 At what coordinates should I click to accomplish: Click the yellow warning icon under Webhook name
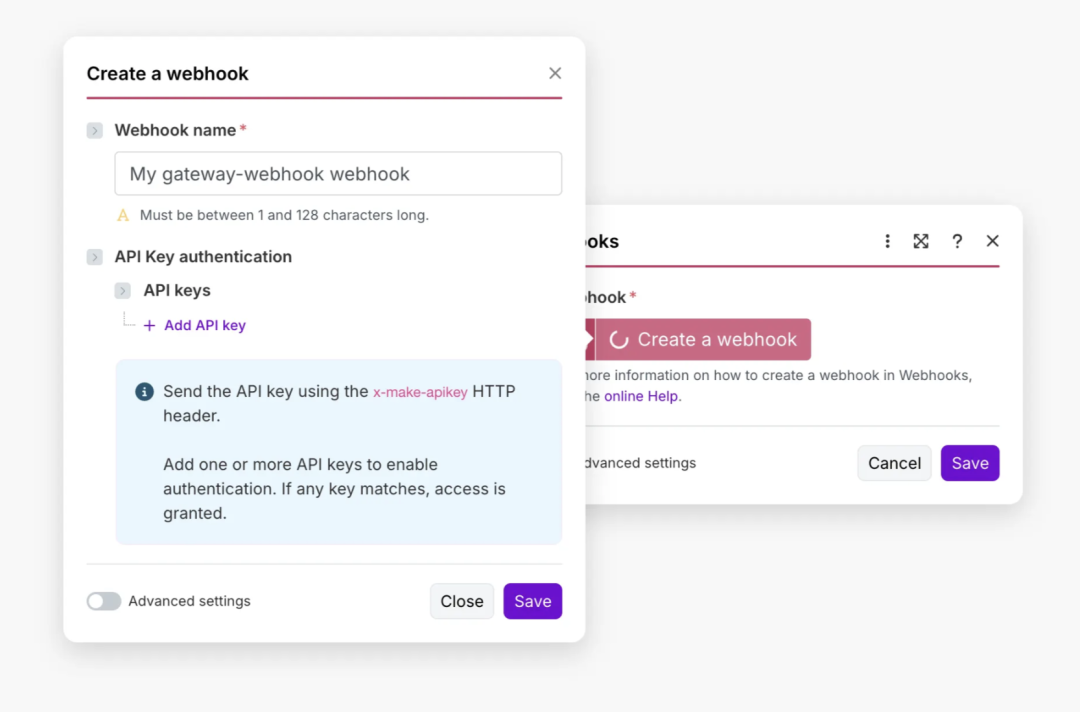pos(123,215)
